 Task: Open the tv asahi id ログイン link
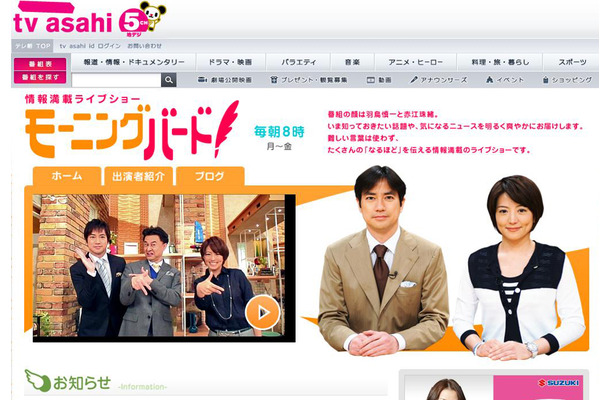(x=90, y=46)
